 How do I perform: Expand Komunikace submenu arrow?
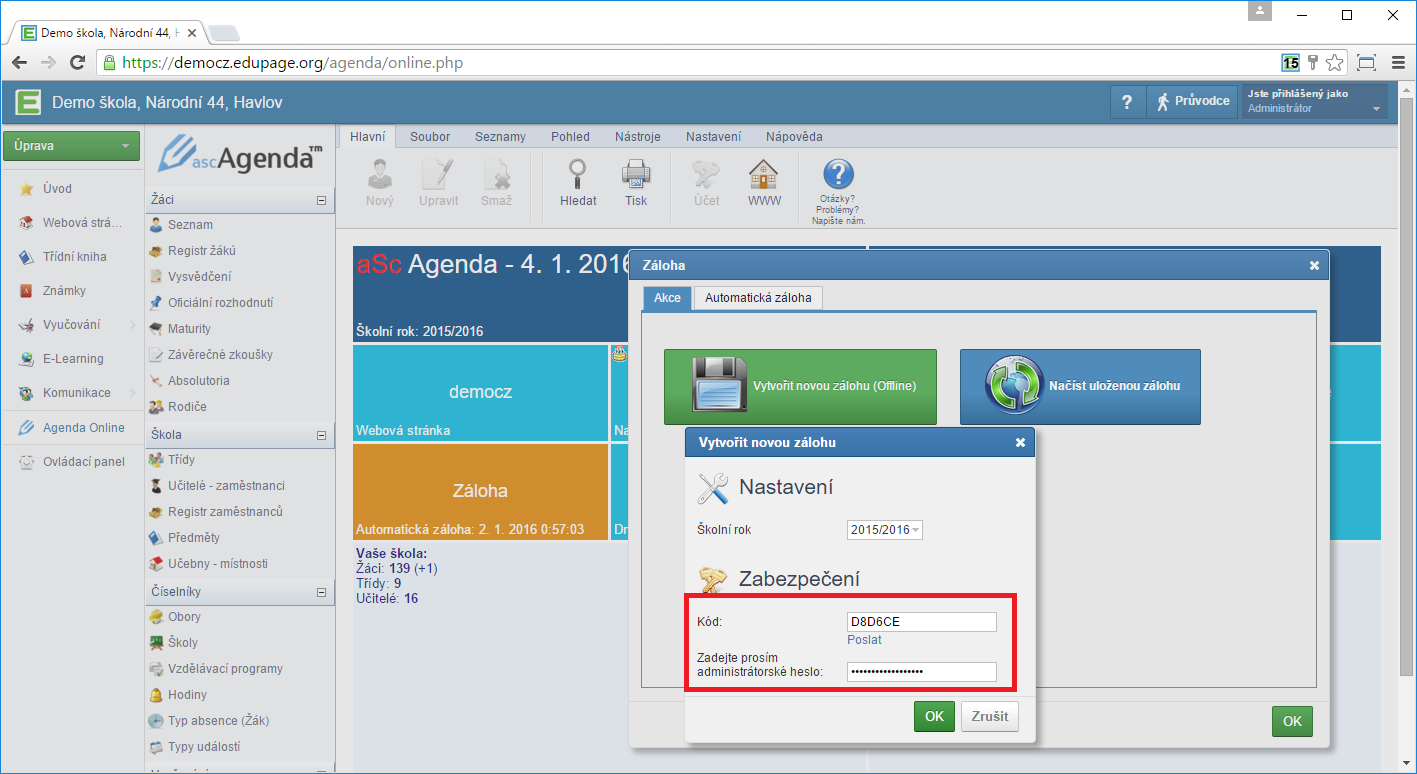click(x=132, y=393)
